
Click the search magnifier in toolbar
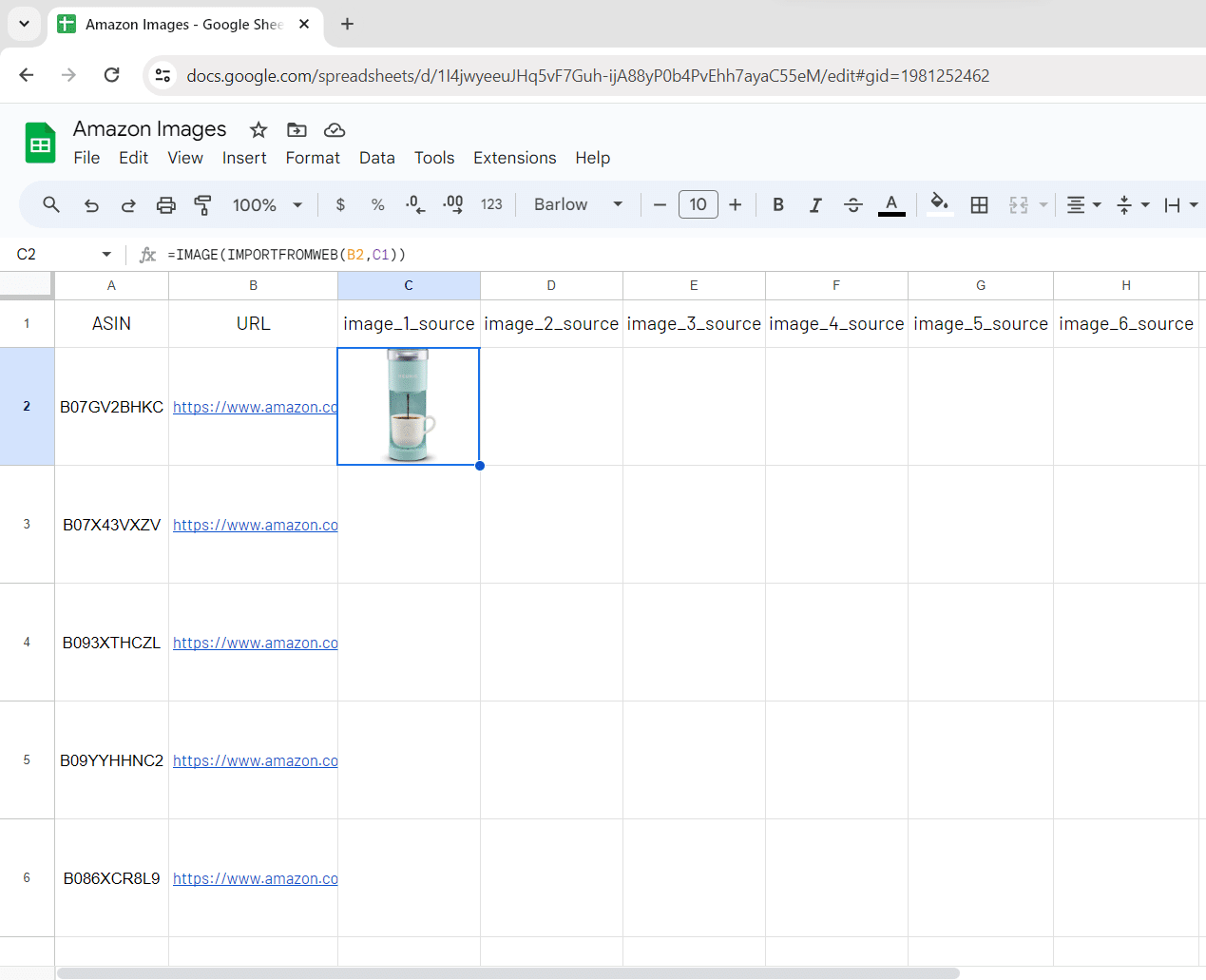(51, 204)
